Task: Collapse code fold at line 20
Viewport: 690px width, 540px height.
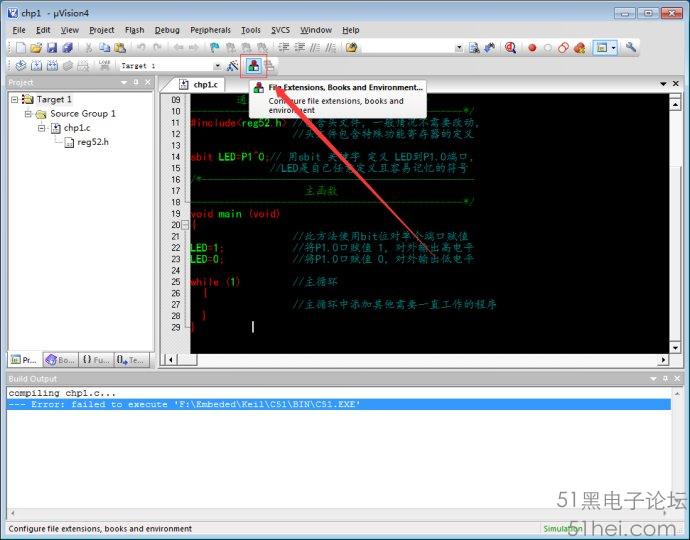Action: 185,225
